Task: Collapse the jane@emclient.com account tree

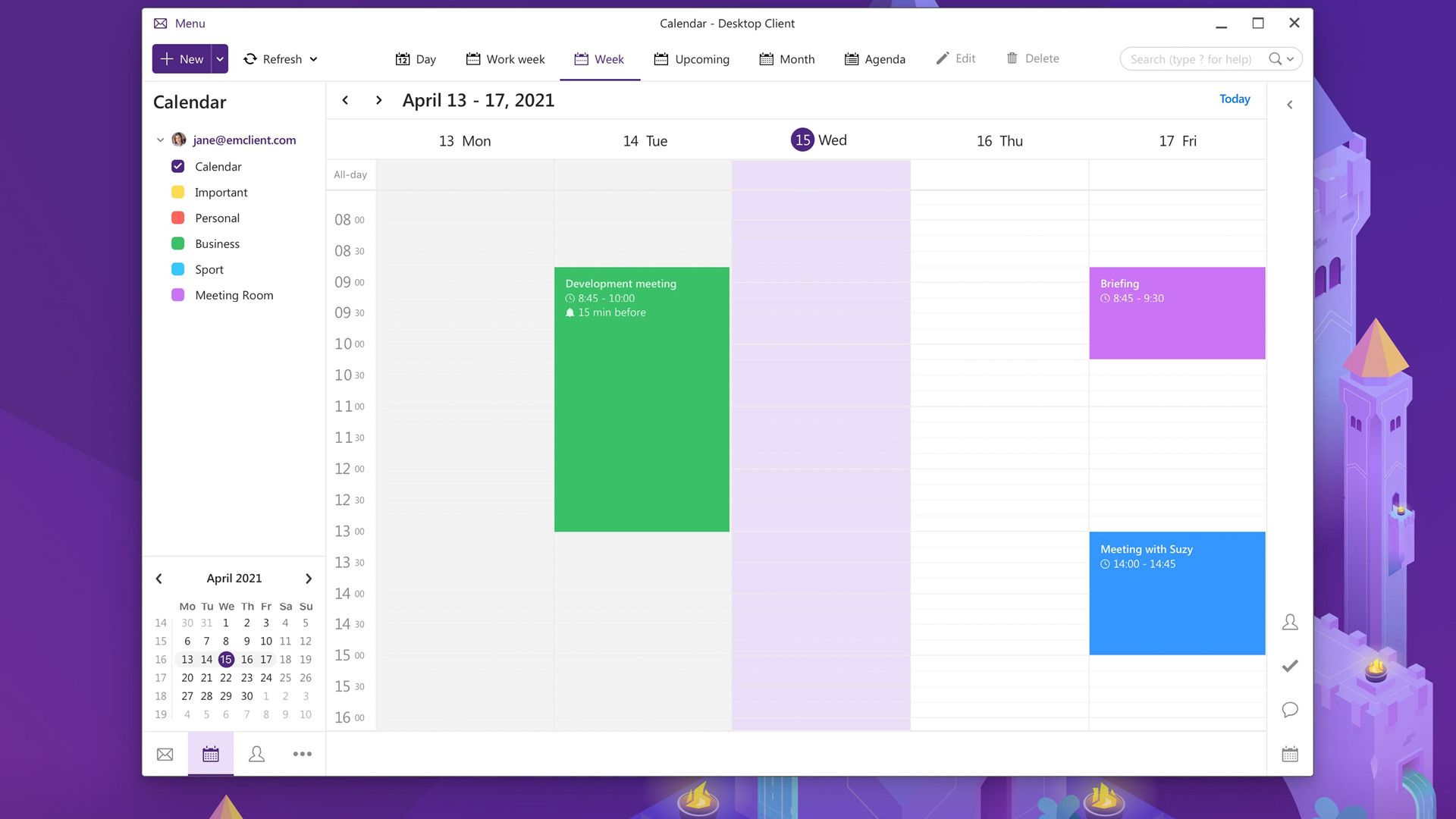Action: point(160,140)
